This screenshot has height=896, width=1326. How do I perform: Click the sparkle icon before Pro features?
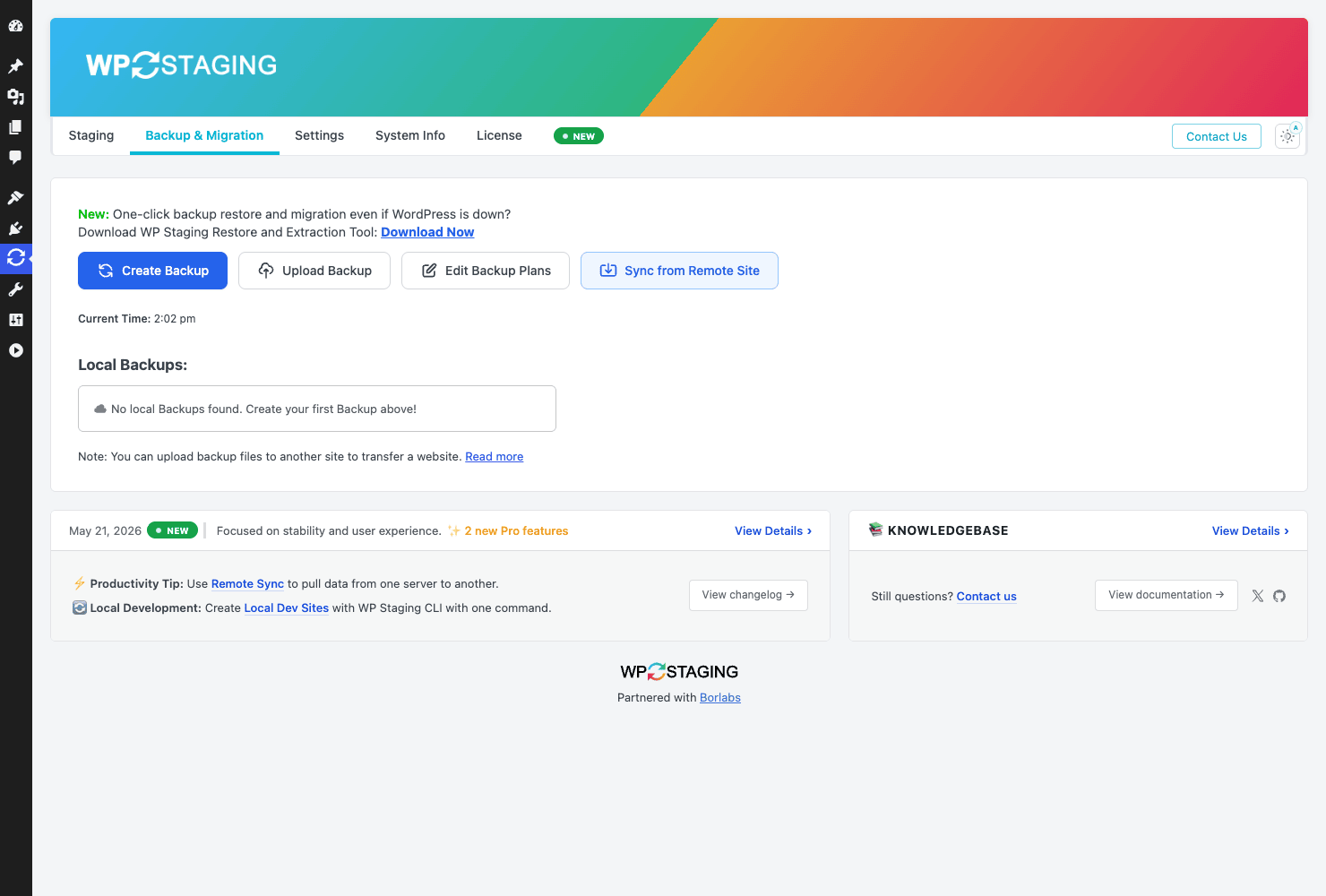[454, 530]
